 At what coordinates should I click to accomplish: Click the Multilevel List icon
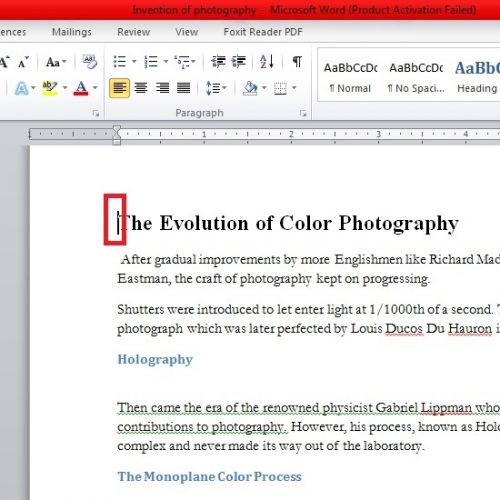(182, 62)
